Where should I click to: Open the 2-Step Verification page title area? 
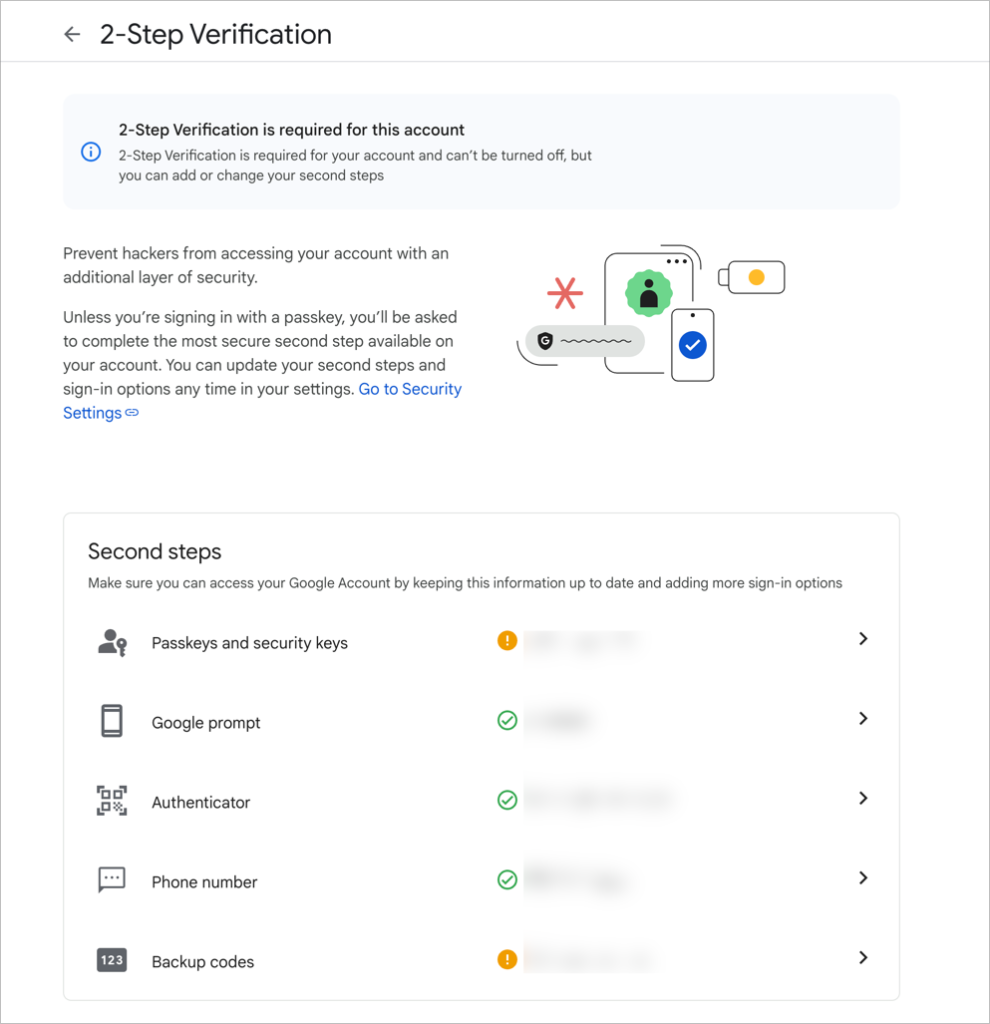(x=214, y=33)
